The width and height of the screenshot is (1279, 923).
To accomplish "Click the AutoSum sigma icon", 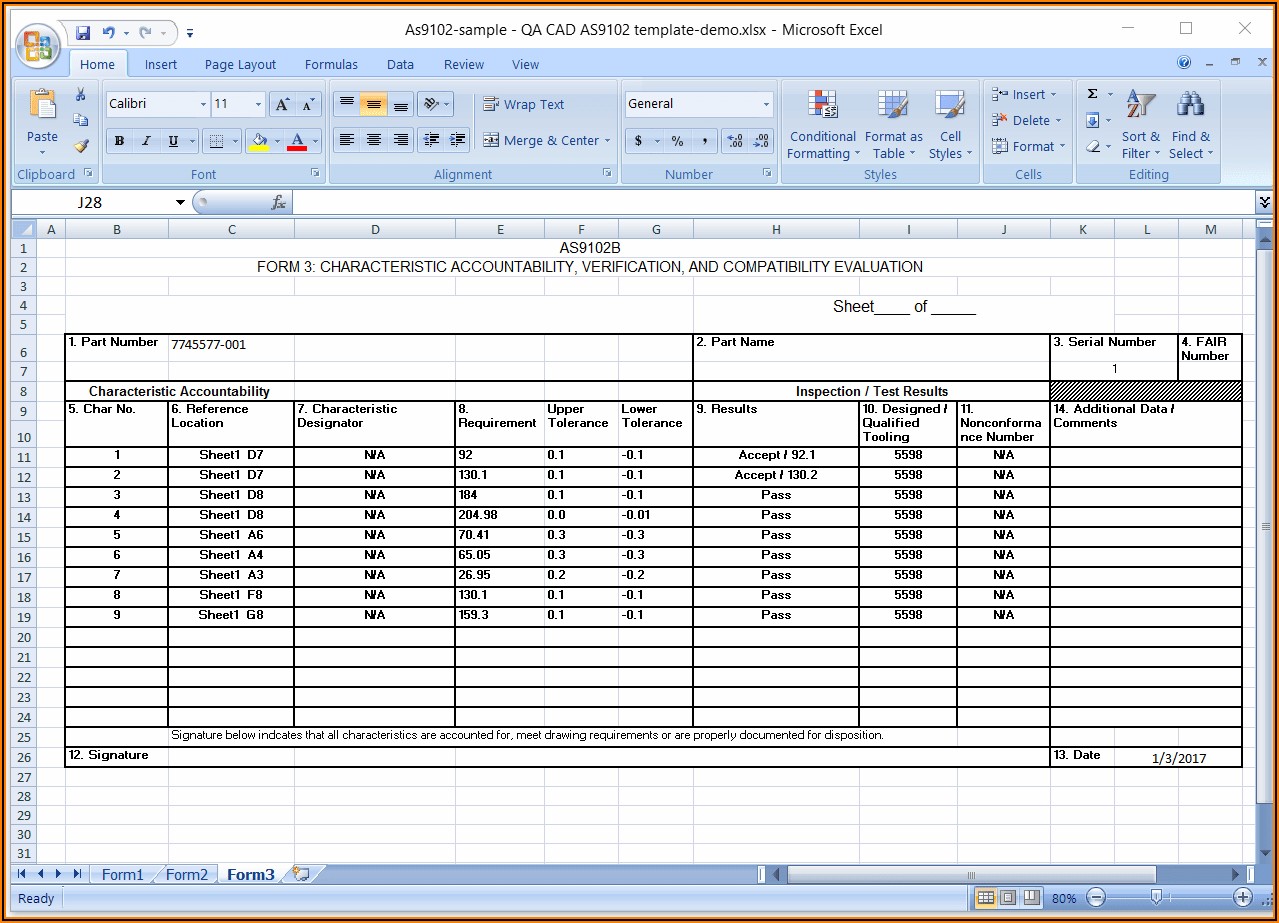I will 1093,94.
